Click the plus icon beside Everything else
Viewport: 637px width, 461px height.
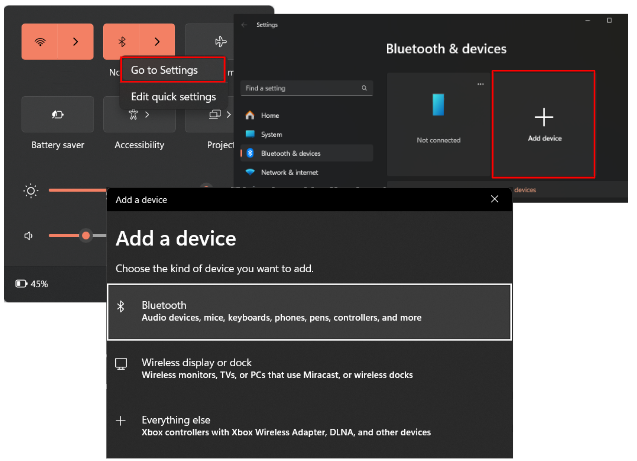(x=121, y=421)
